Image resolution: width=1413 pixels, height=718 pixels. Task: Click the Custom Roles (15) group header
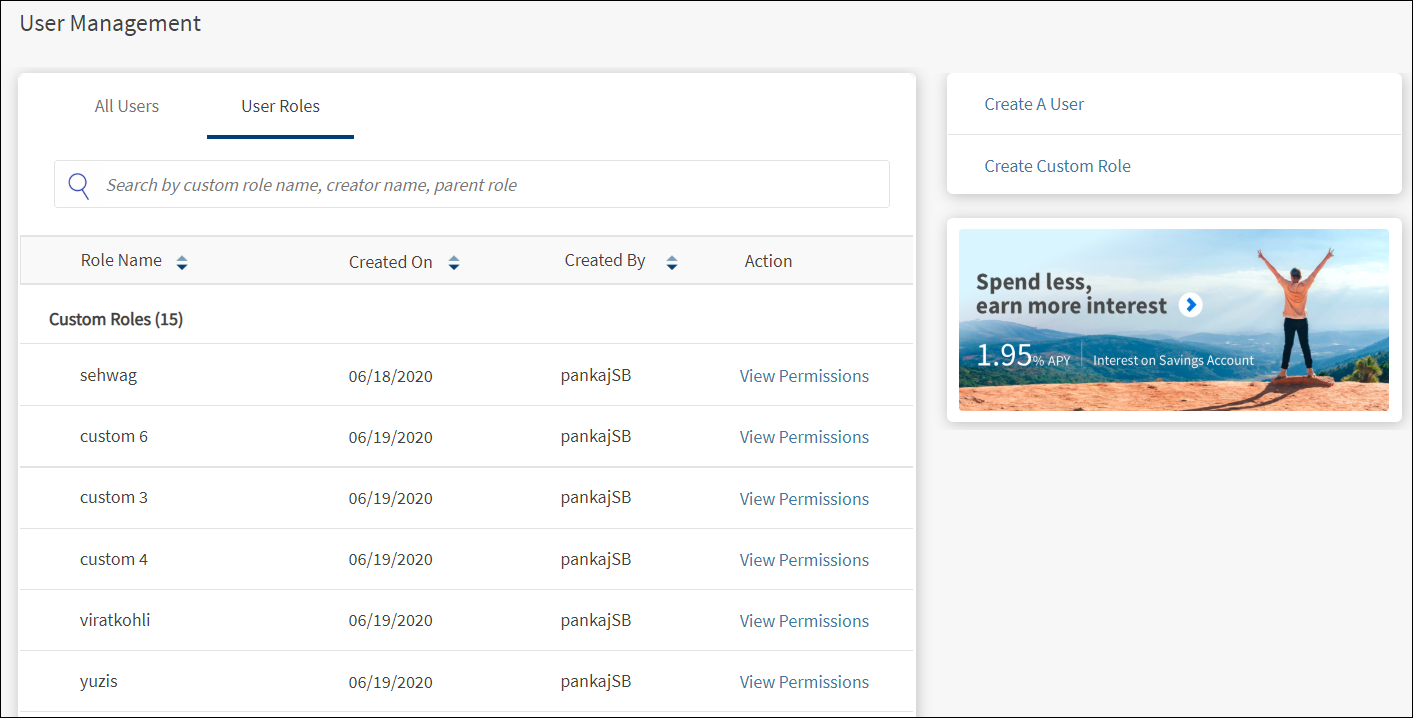[x=116, y=320]
